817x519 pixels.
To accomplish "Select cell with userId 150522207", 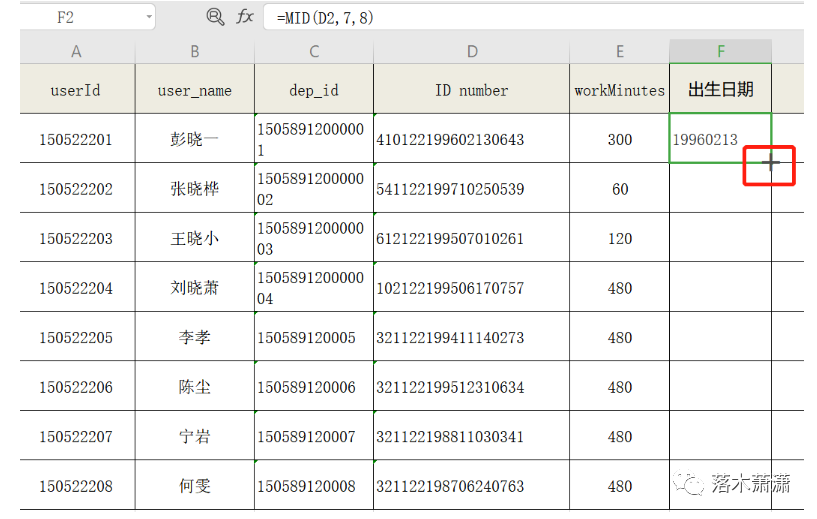I will click(x=77, y=436).
